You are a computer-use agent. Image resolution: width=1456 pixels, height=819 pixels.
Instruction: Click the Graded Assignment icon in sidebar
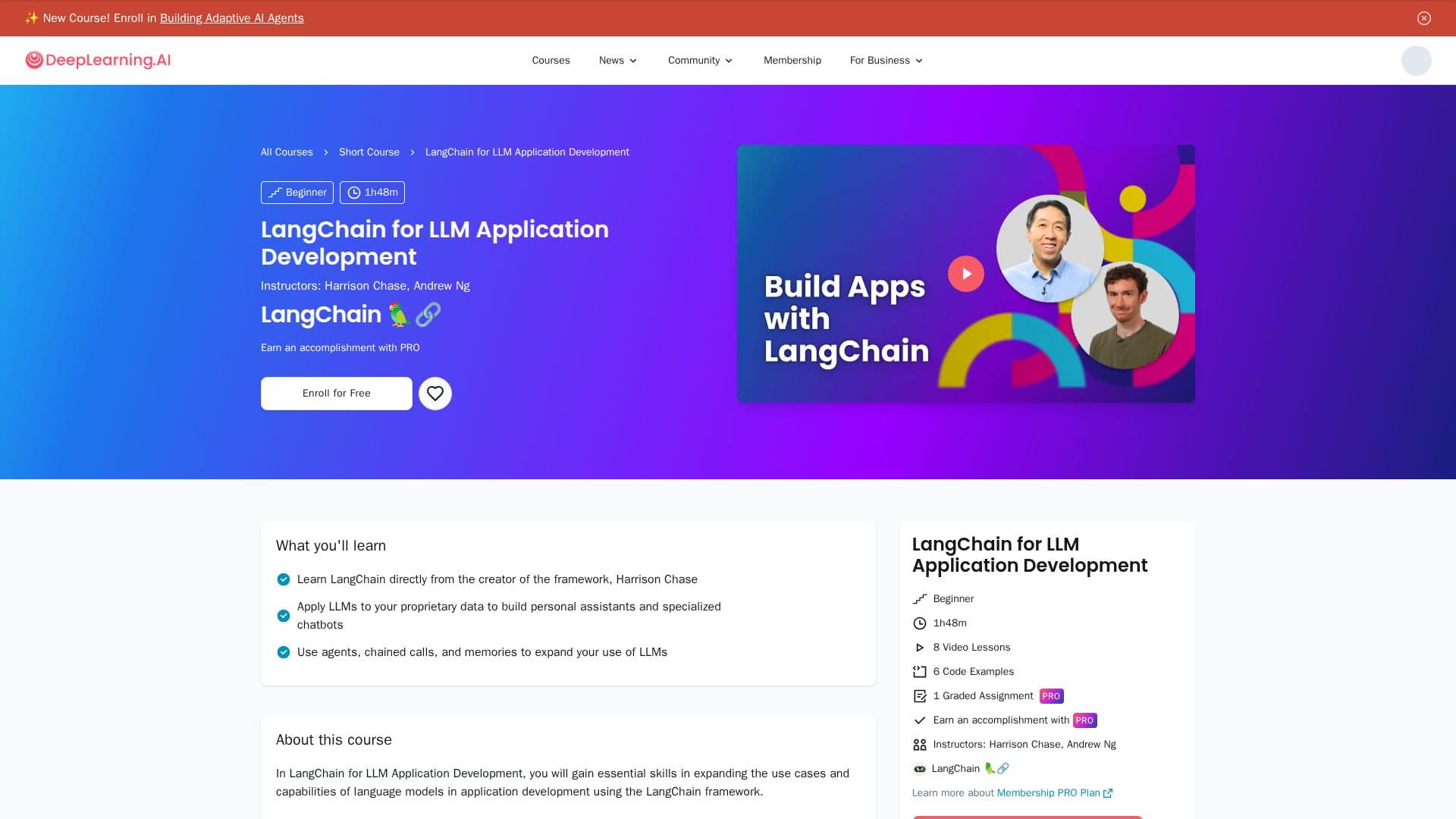pos(919,696)
